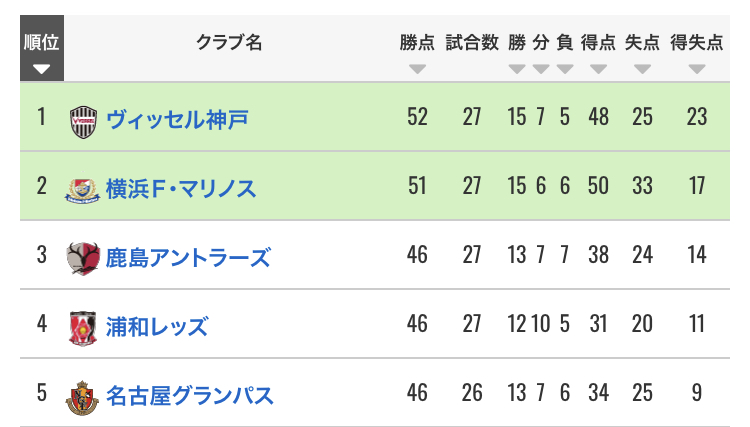This screenshot has height=427, width=750.
Task: Open 名古屋グランパス team link
Action: [189, 395]
